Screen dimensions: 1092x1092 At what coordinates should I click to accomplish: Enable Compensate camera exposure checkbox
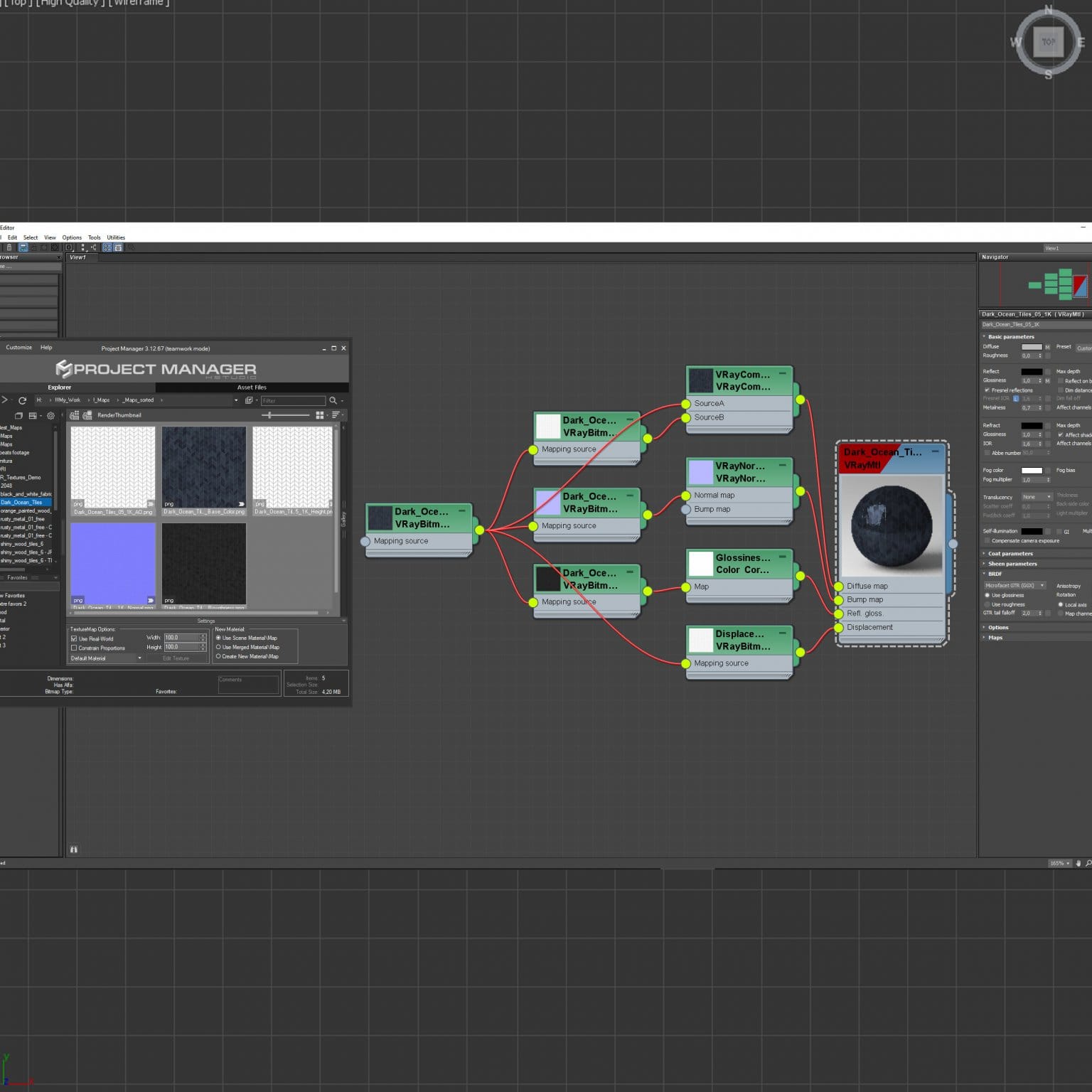tap(985, 540)
